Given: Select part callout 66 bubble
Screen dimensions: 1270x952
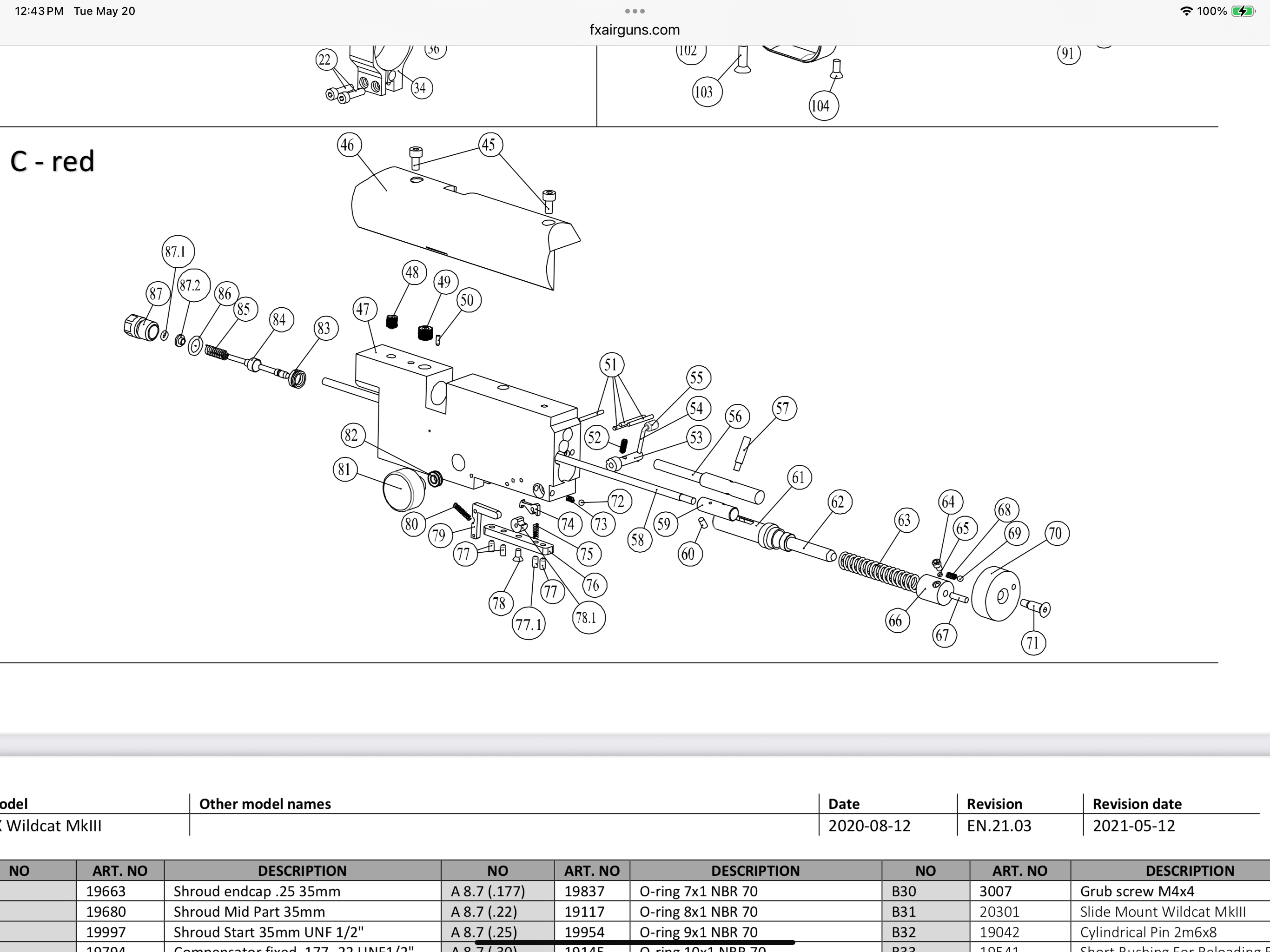Looking at the screenshot, I should (x=897, y=621).
